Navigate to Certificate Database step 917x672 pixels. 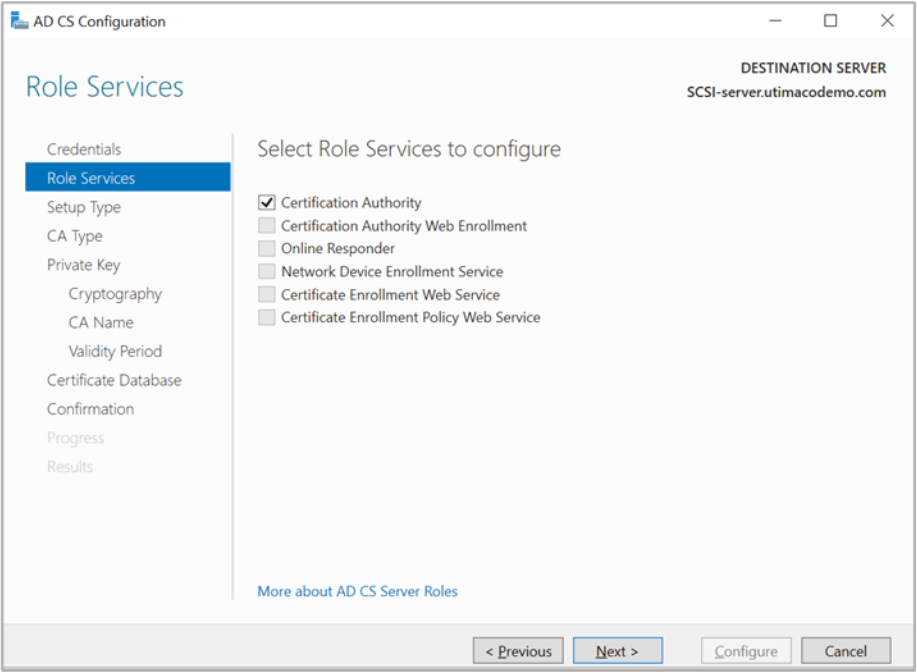(114, 380)
